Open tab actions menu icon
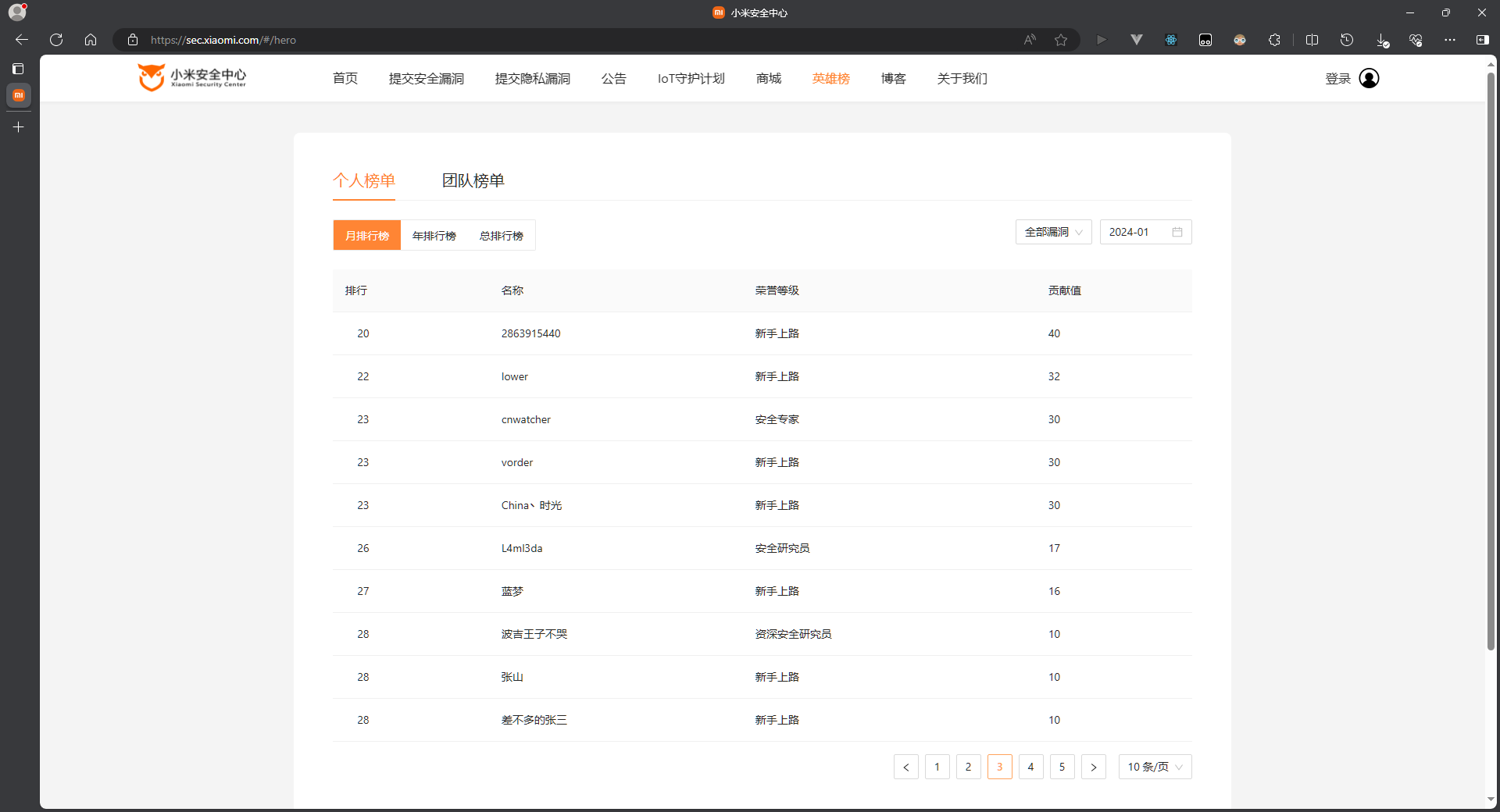 18,69
